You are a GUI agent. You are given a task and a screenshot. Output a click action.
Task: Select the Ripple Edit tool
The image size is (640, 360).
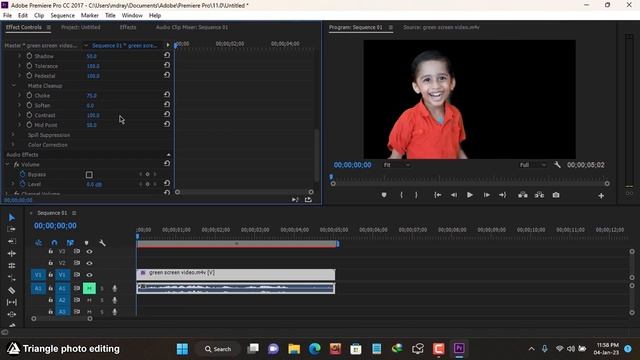point(11,241)
